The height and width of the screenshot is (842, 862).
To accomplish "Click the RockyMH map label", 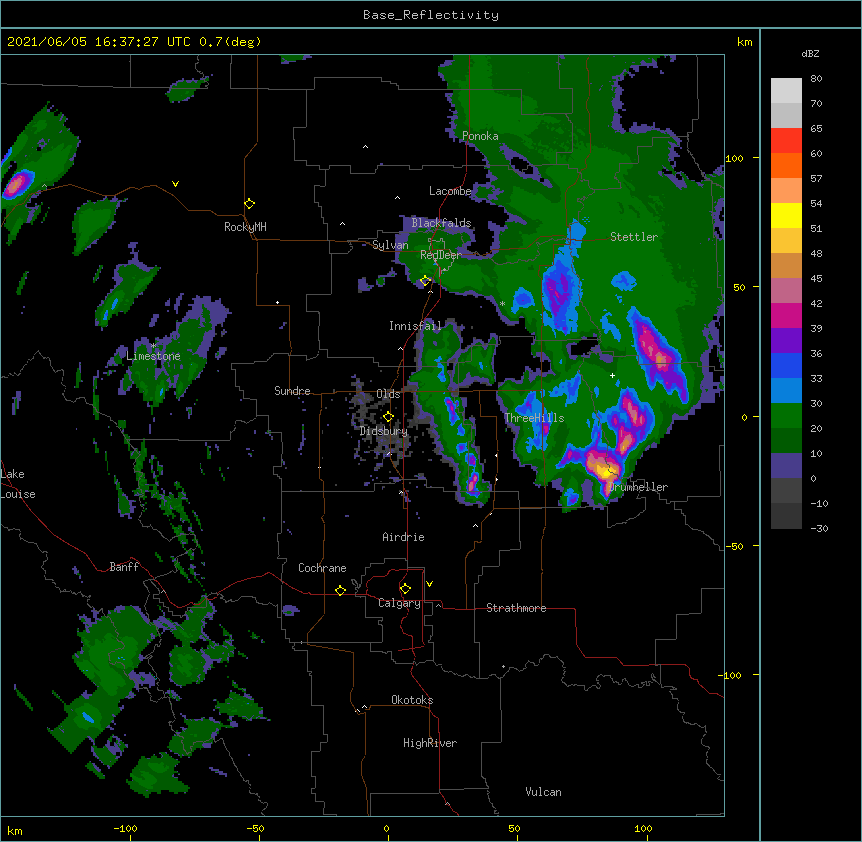I will 245,227.
